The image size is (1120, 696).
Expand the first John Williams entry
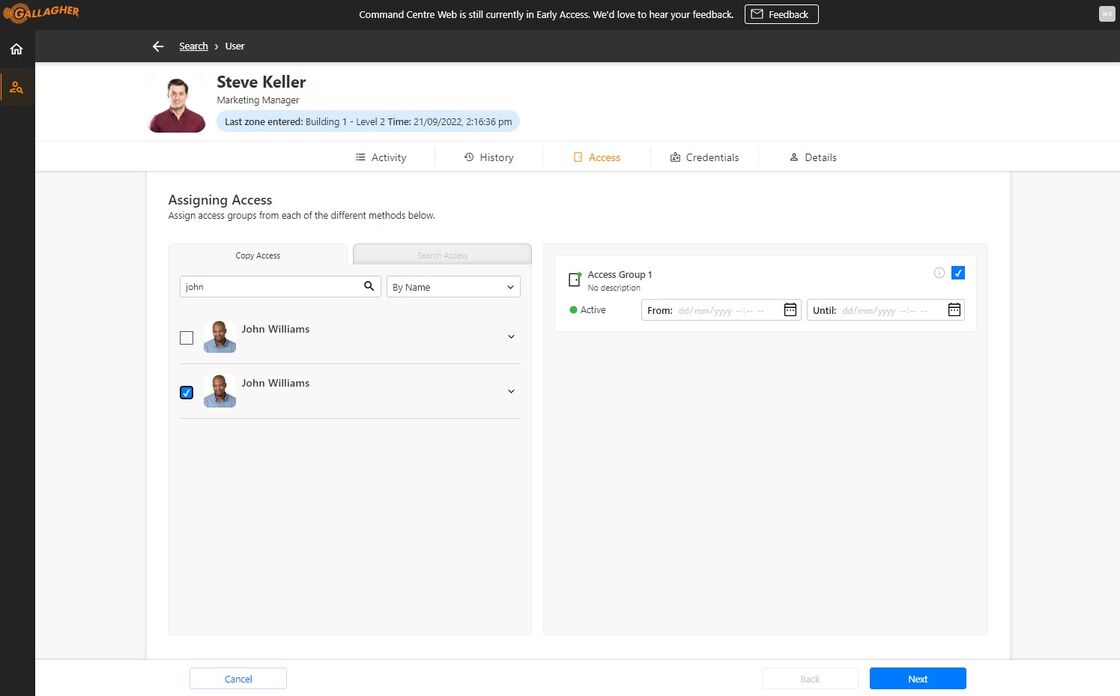[511, 336]
